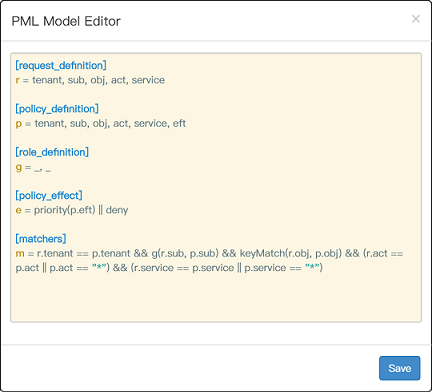Viewport: 432px width, 392px height.
Task: Click 'g(r.sub, p.sub)' in matcher line
Action: tap(185, 253)
